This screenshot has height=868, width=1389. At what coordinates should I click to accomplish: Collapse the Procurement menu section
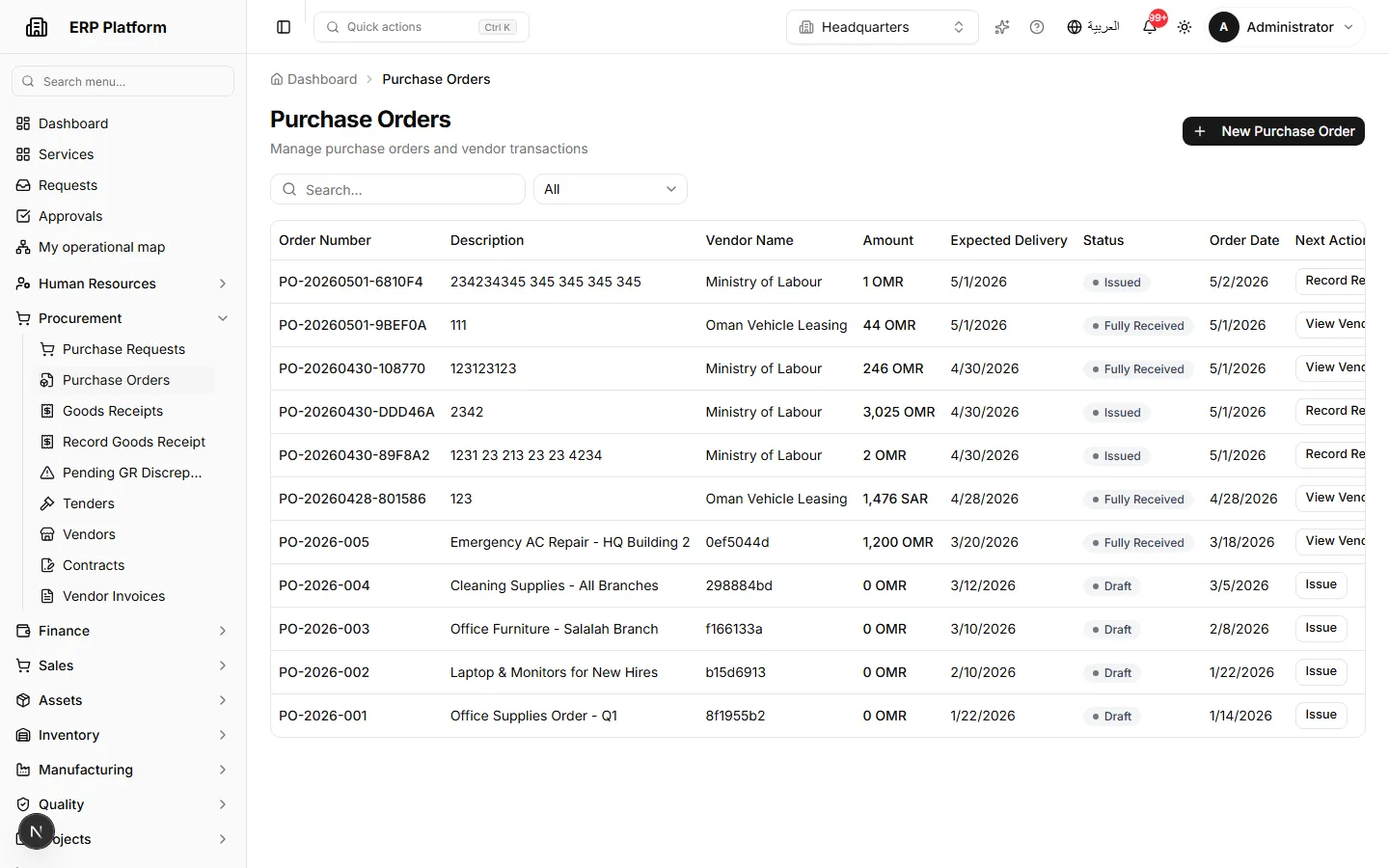pos(123,318)
